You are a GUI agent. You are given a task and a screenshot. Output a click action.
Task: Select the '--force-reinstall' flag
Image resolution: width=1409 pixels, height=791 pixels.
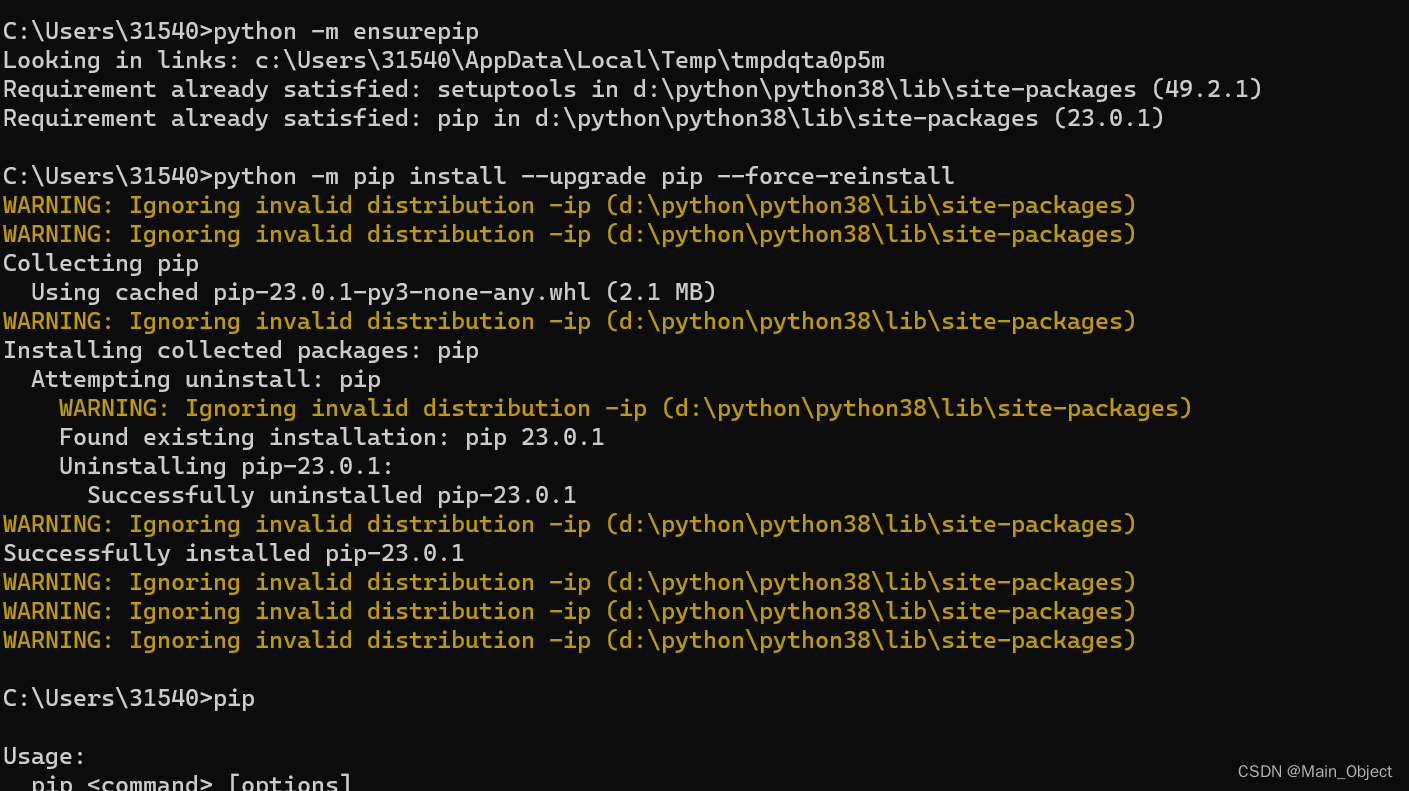pyautogui.click(x=837, y=176)
